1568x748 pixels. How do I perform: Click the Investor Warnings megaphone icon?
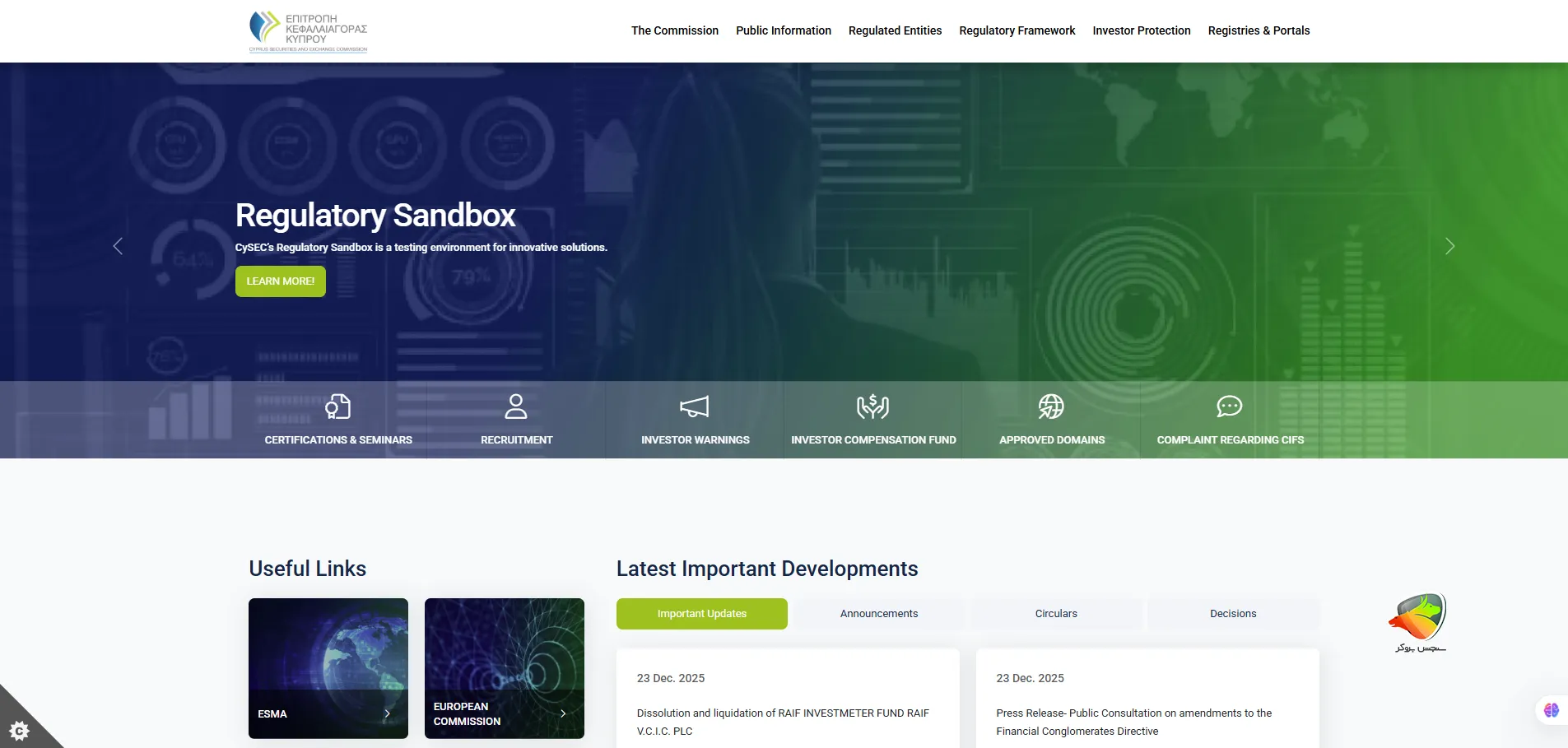click(695, 407)
